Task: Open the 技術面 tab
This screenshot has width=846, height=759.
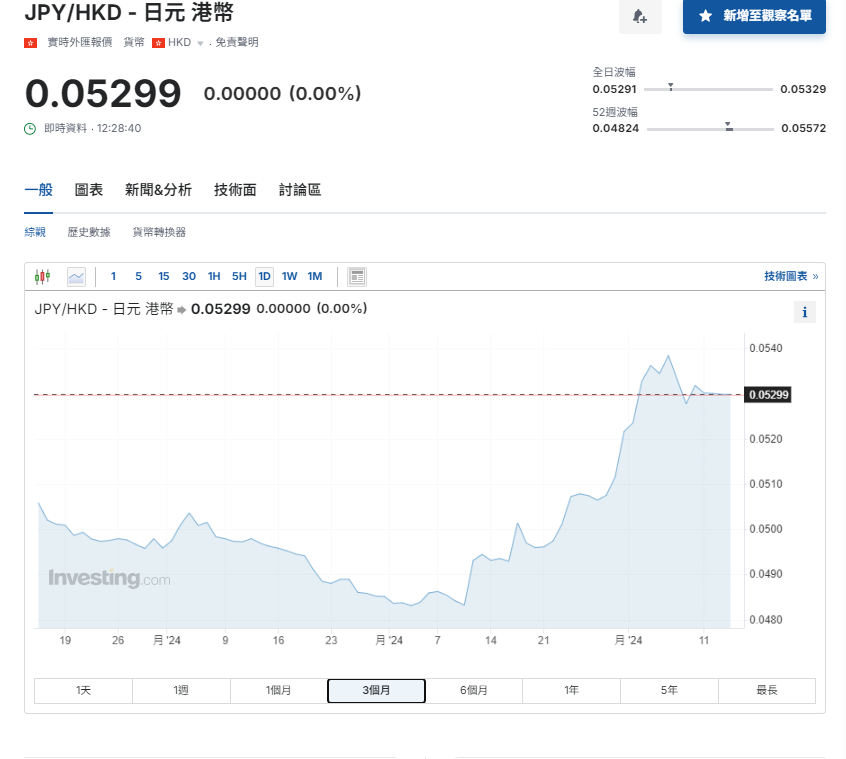Action: pyautogui.click(x=235, y=190)
